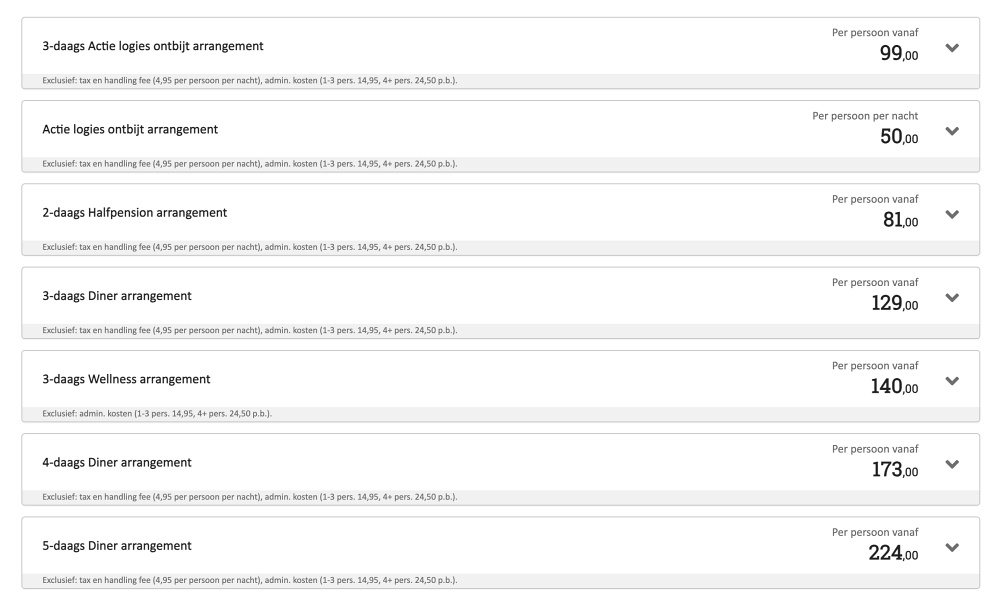Expand the Actie logies ontbijt arrangement chevron
The height and width of the screenshot is (604, 1000).
click(x=952, y=131)
